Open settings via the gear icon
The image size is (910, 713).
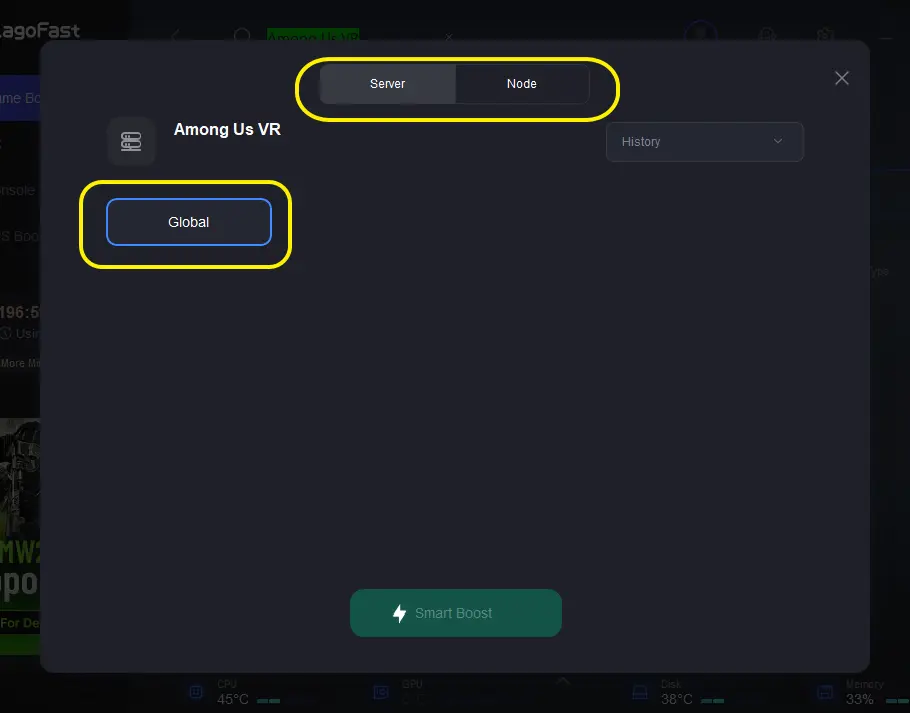(x=825, y=35)
